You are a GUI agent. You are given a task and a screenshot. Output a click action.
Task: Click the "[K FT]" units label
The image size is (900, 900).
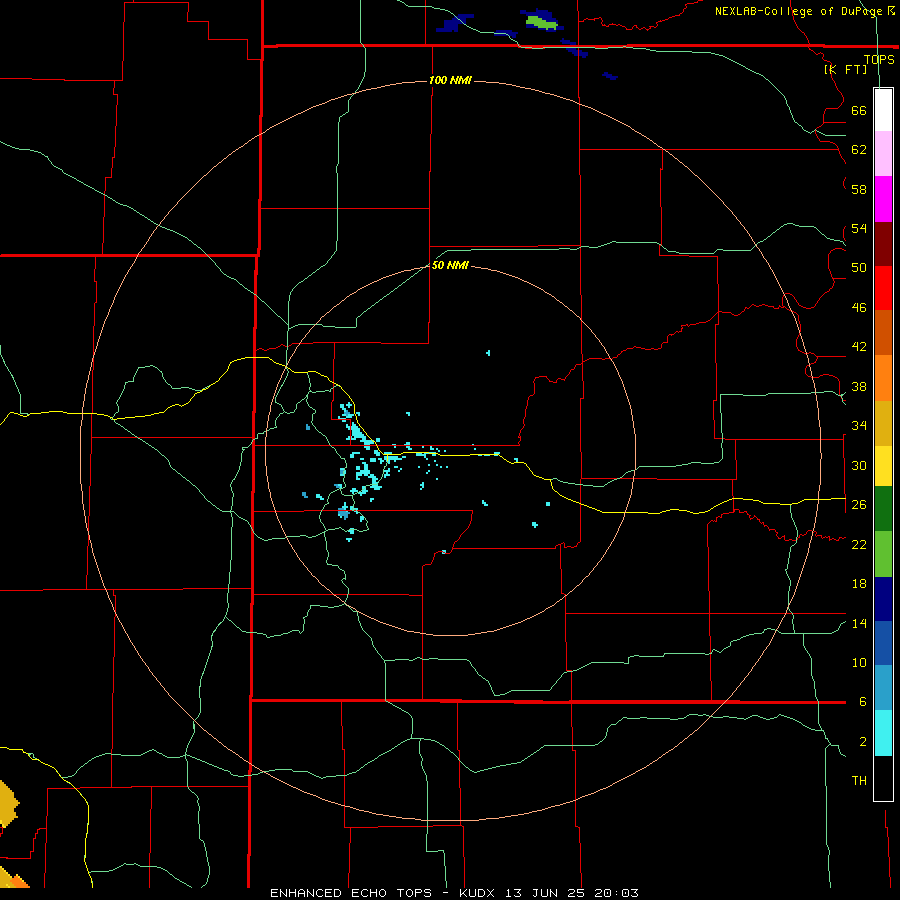pyautogui.click(x=845, y=69)
